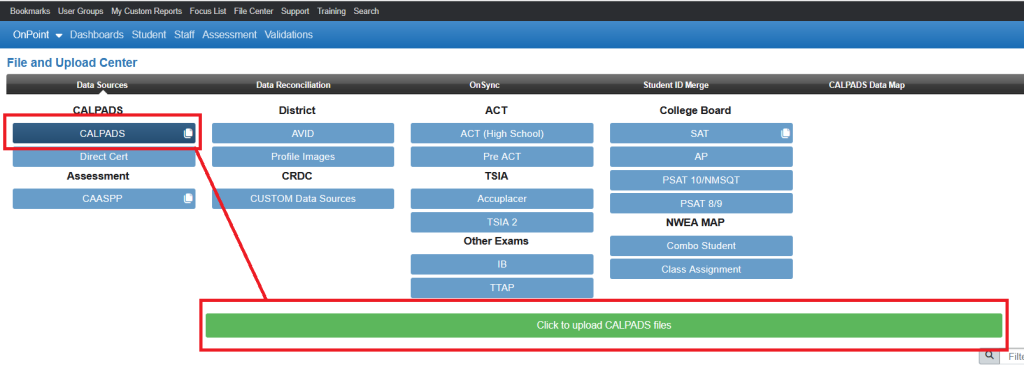
Task: Select the Pre ACT button
Action: click(x=502, y=157)
